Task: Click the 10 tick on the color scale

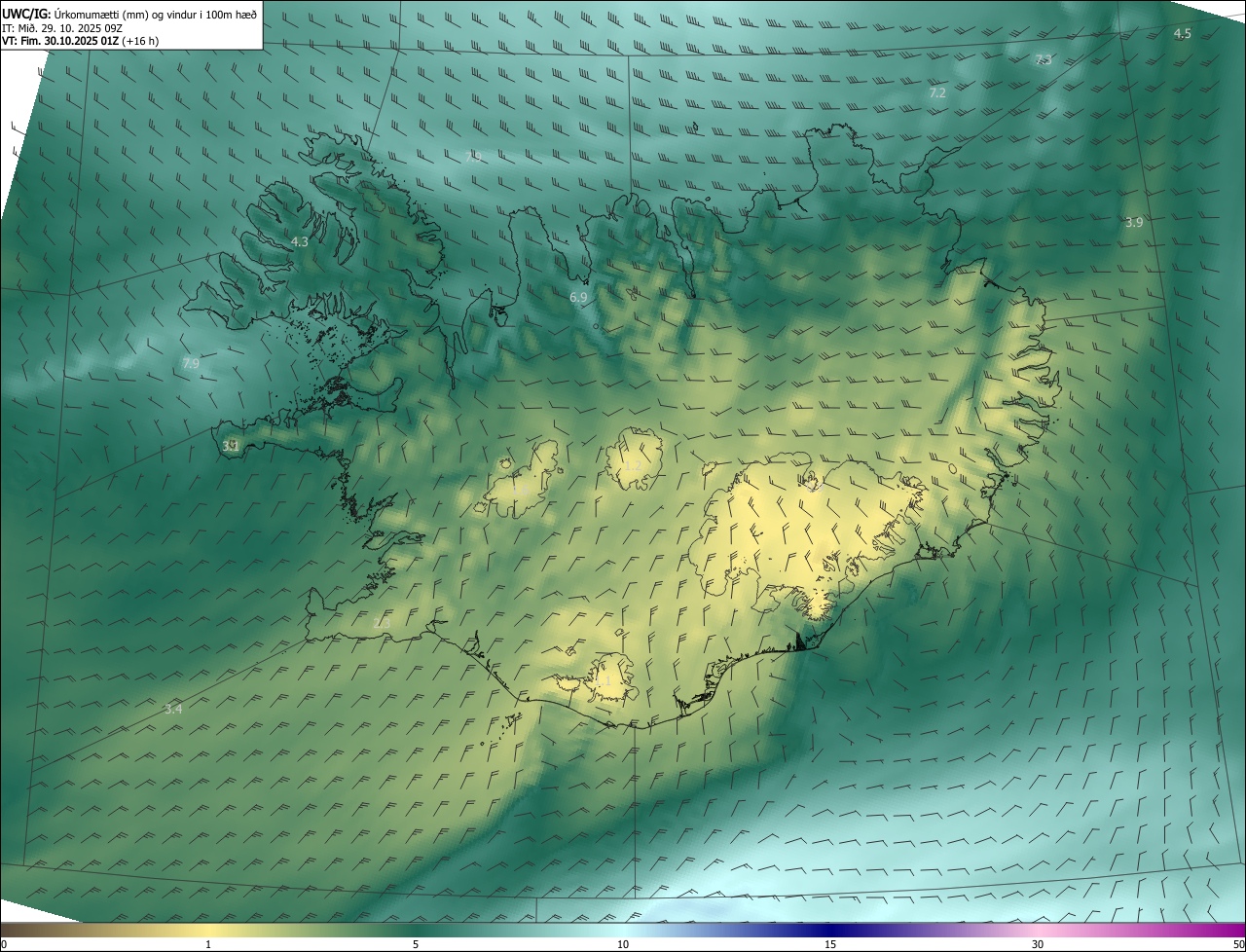Action: 623,944
